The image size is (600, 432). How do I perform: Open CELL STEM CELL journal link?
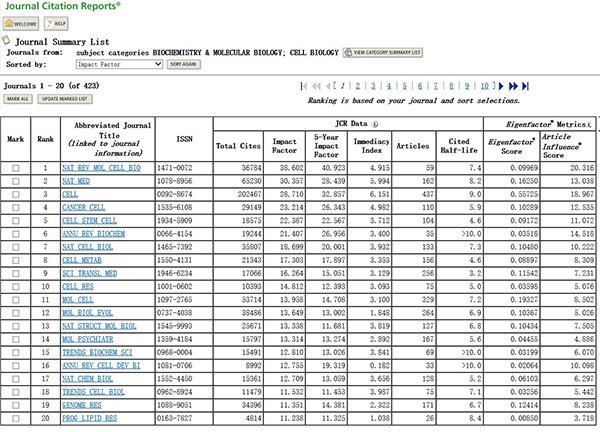(x=90, y=221)
